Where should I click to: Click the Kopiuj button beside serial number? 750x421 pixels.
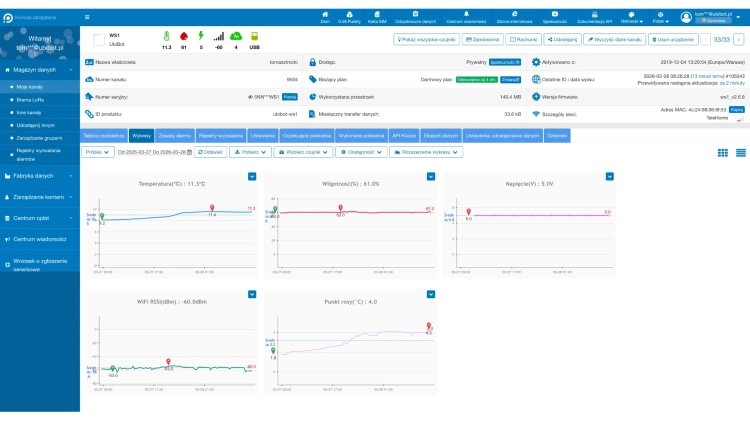tap(289, 97)
